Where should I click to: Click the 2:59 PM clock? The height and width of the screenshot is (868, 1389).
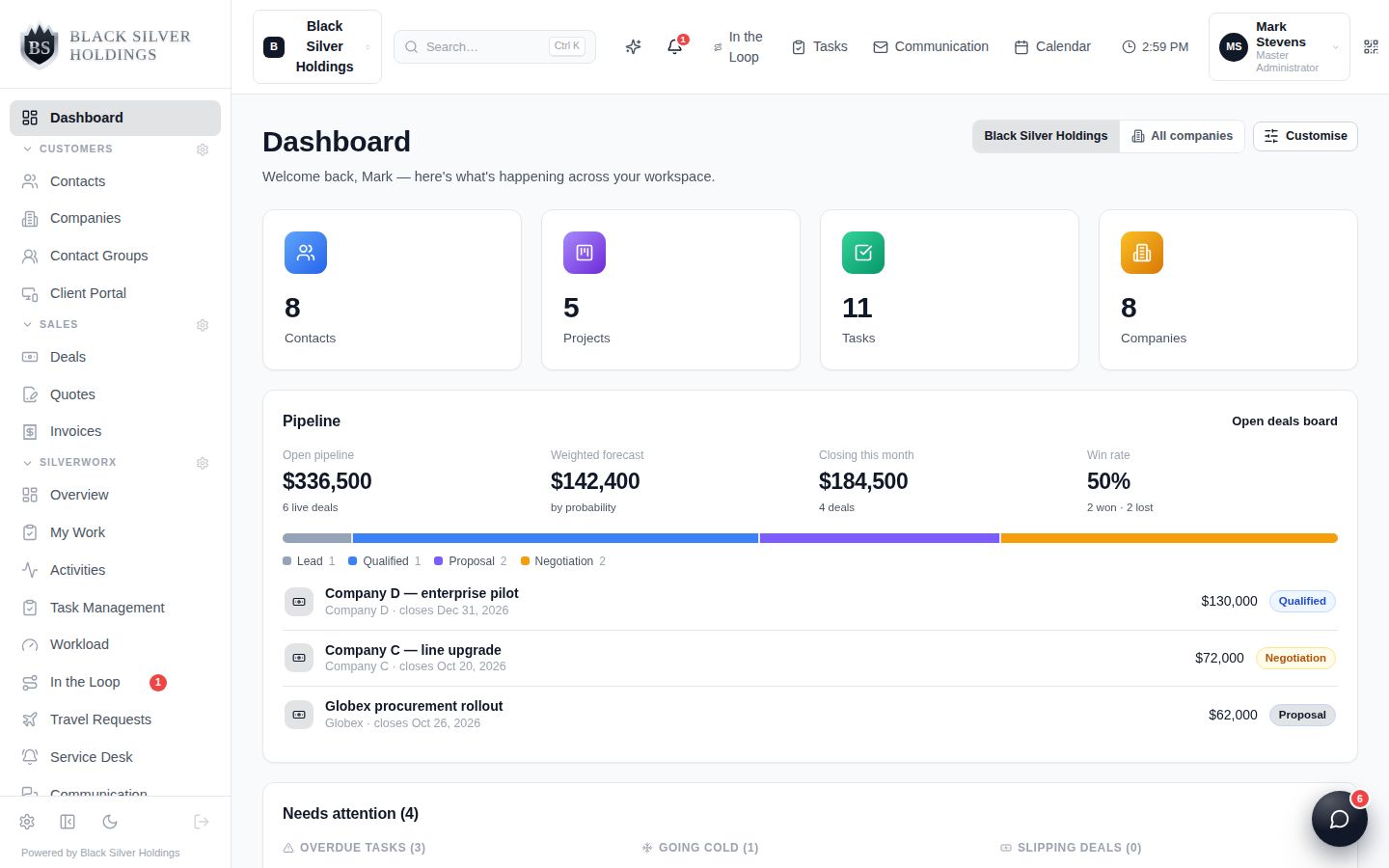1155,46
